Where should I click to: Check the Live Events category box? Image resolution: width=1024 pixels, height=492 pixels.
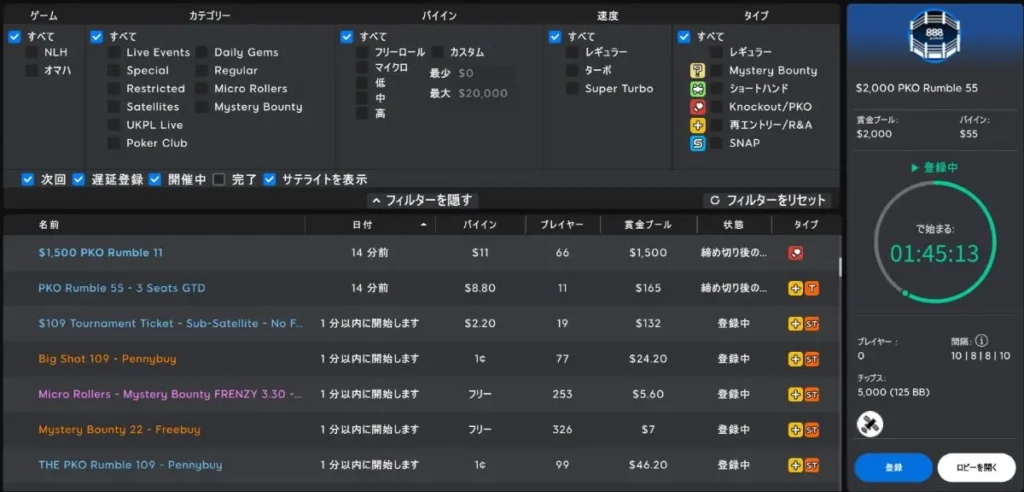click(x=114, y=52)
